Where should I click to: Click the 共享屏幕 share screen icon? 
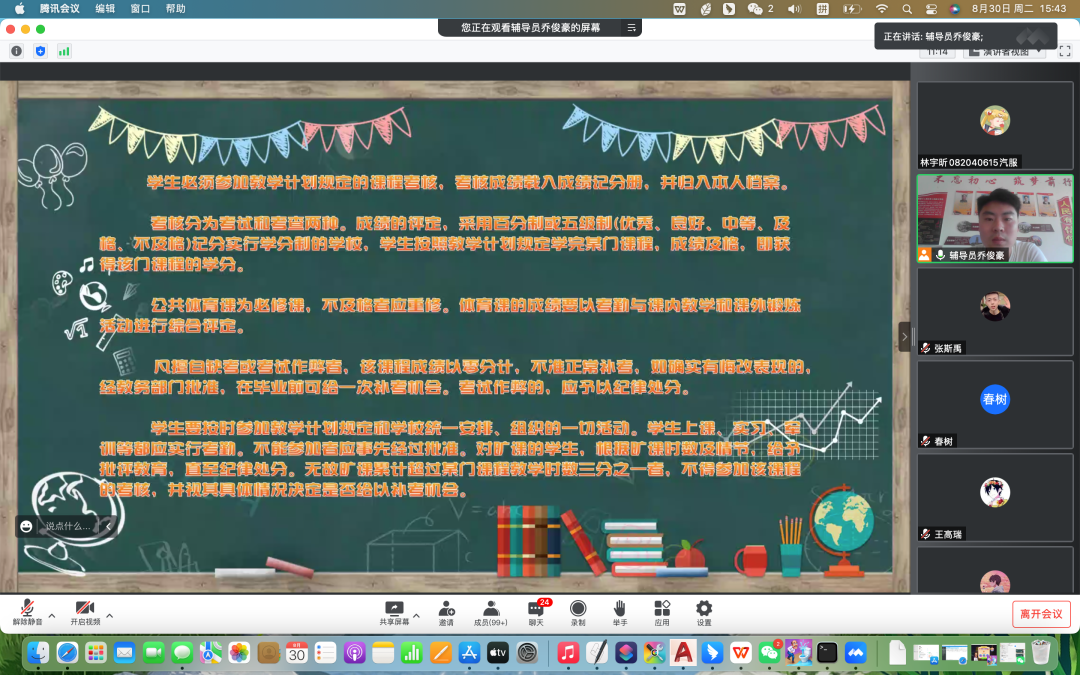(395, 609)
